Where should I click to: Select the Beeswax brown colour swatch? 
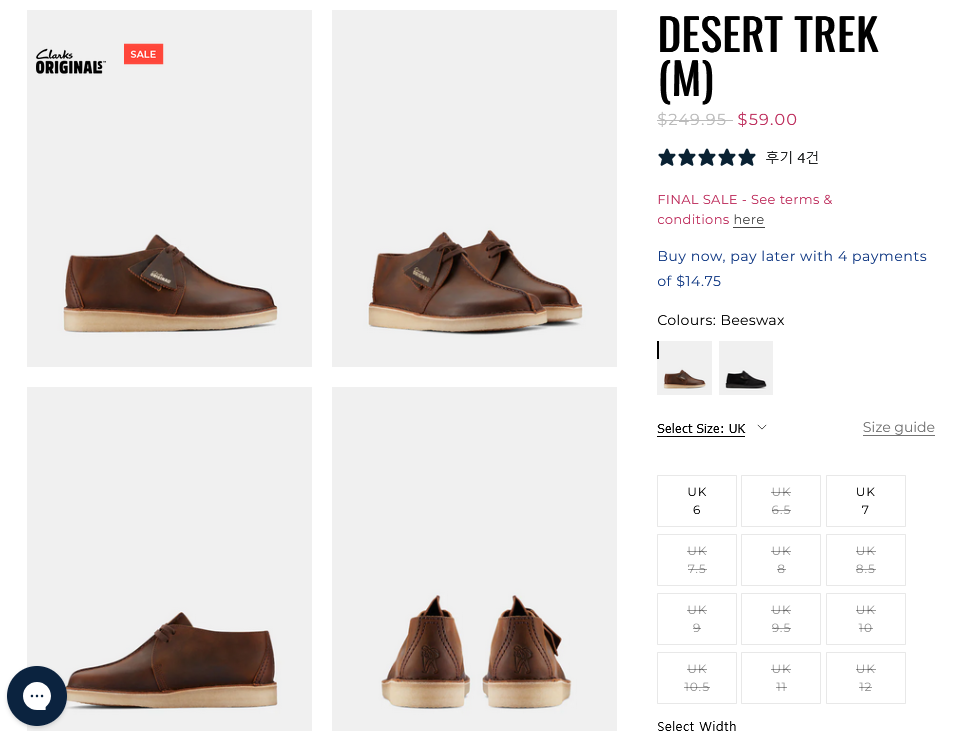click(x=685, y=368)
